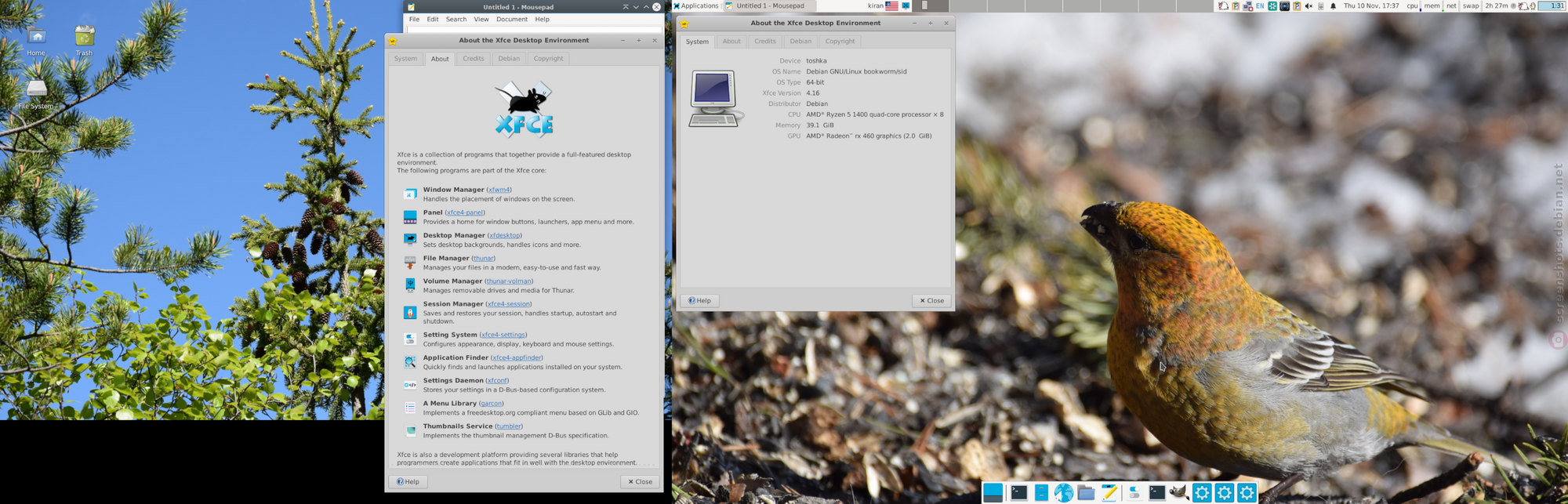Launch the web browser globe icon in the dock
The width and height of the screenshot is (1568, 504).
pos(1063,492)
